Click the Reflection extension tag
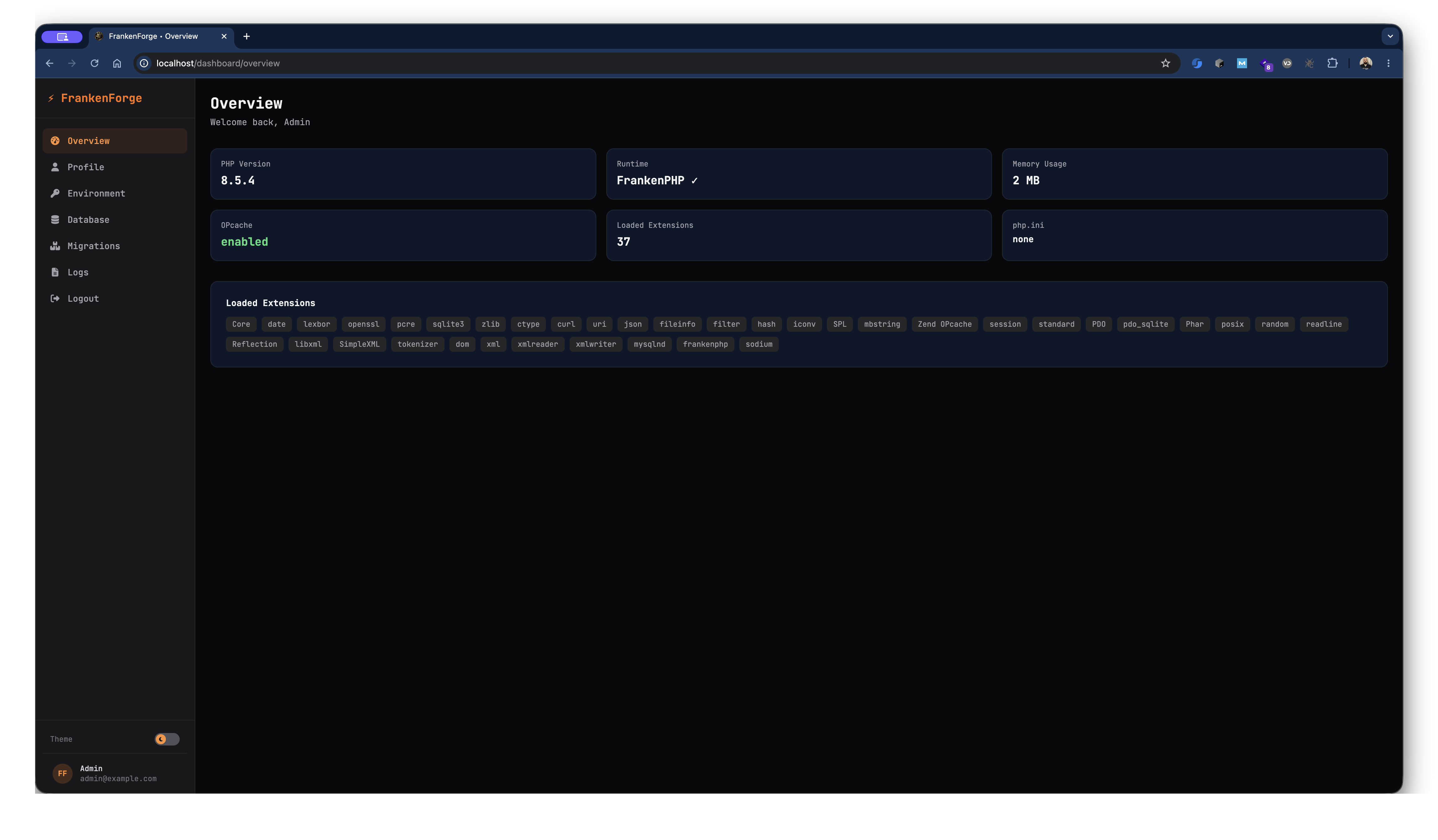 tap(254, 344)
